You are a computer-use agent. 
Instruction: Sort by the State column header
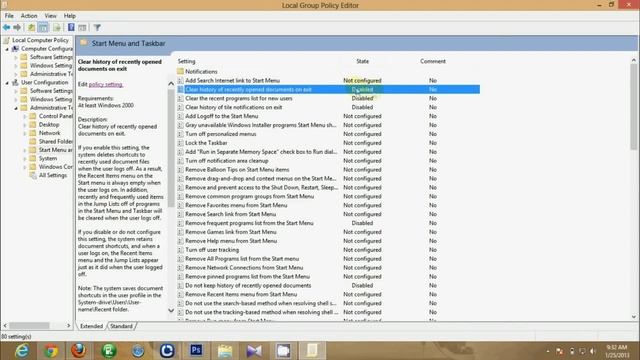[362, 61]
